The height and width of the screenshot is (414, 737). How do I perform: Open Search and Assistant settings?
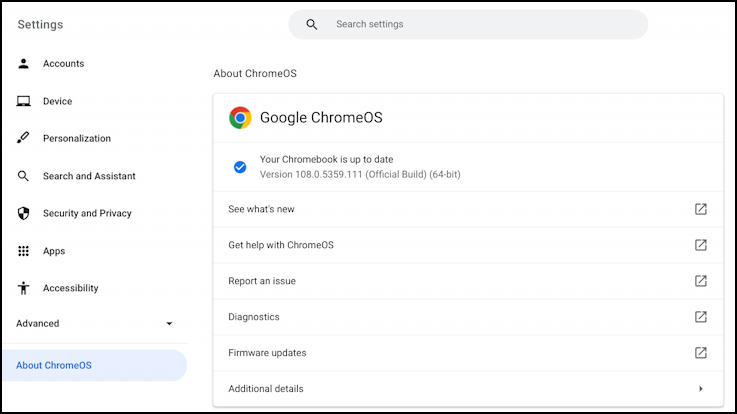pos(89,176)
